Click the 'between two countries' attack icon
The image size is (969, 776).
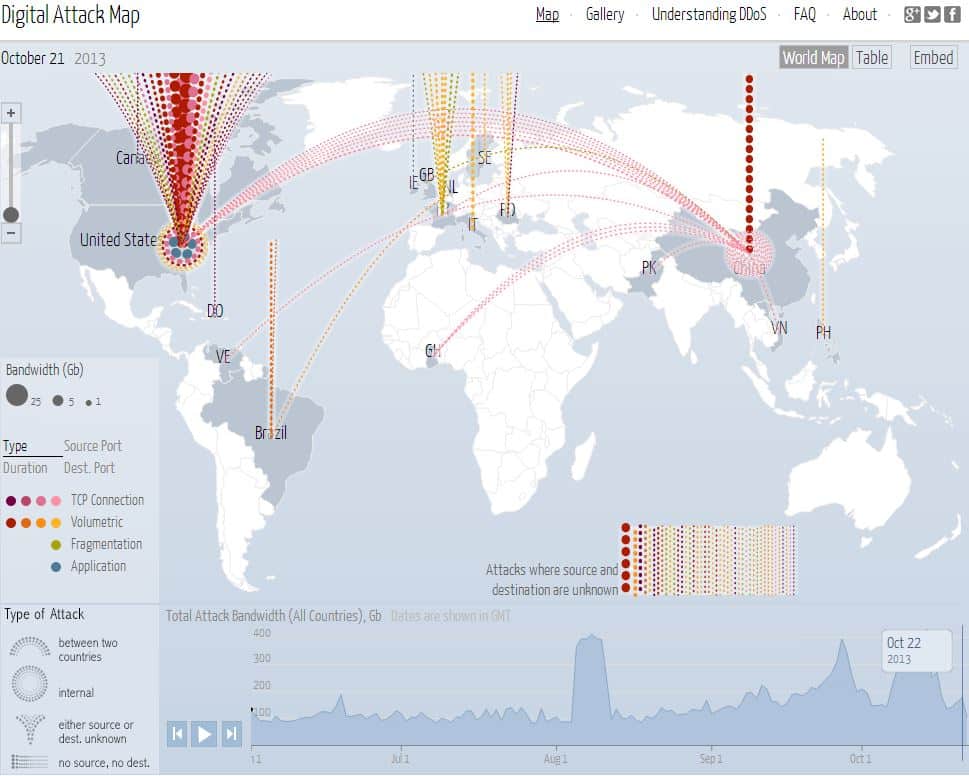(30, 647)
